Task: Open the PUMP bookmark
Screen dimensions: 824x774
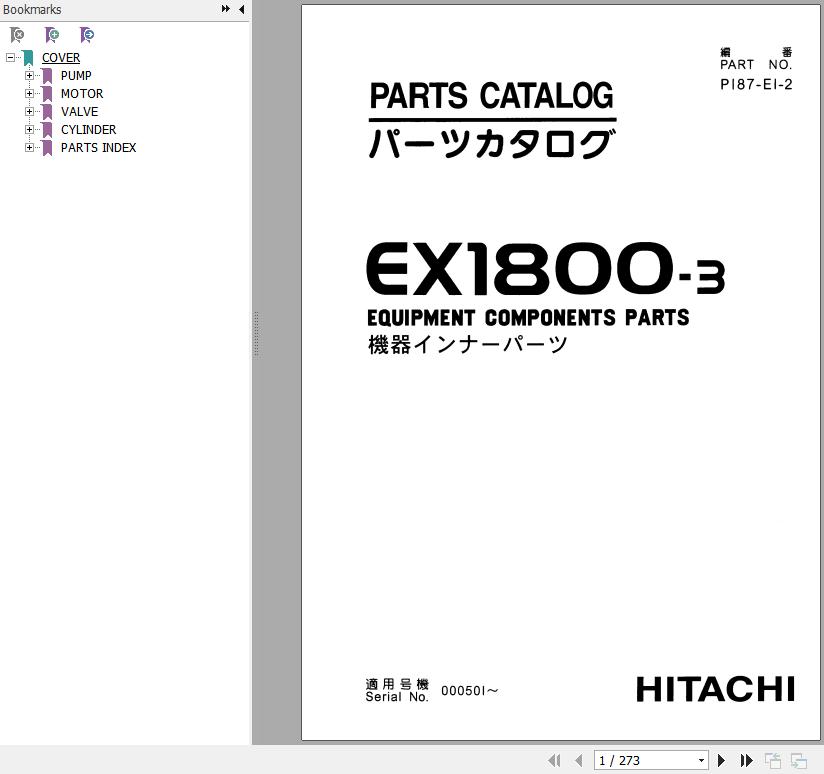Action: click(x=76, y=76)
